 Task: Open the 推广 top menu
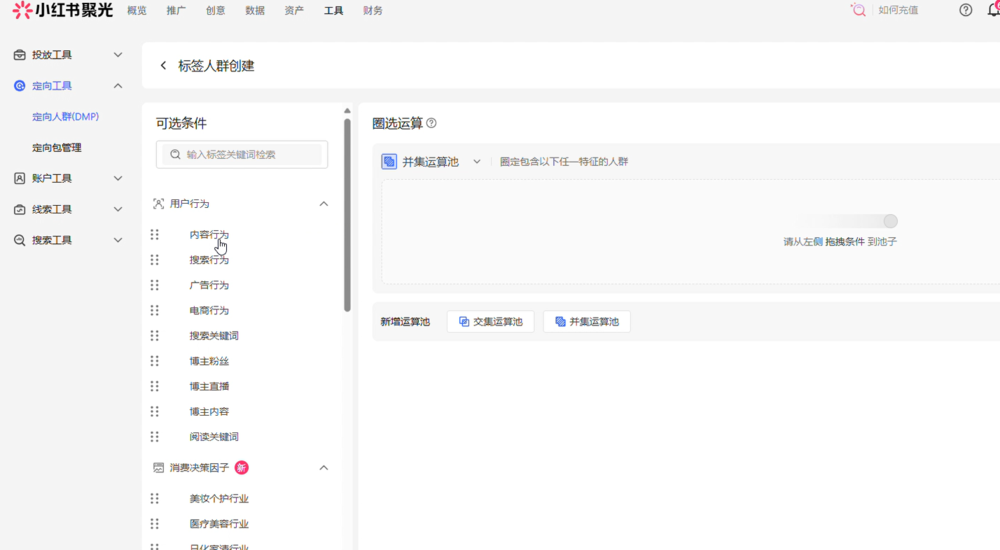pos(176,11)
